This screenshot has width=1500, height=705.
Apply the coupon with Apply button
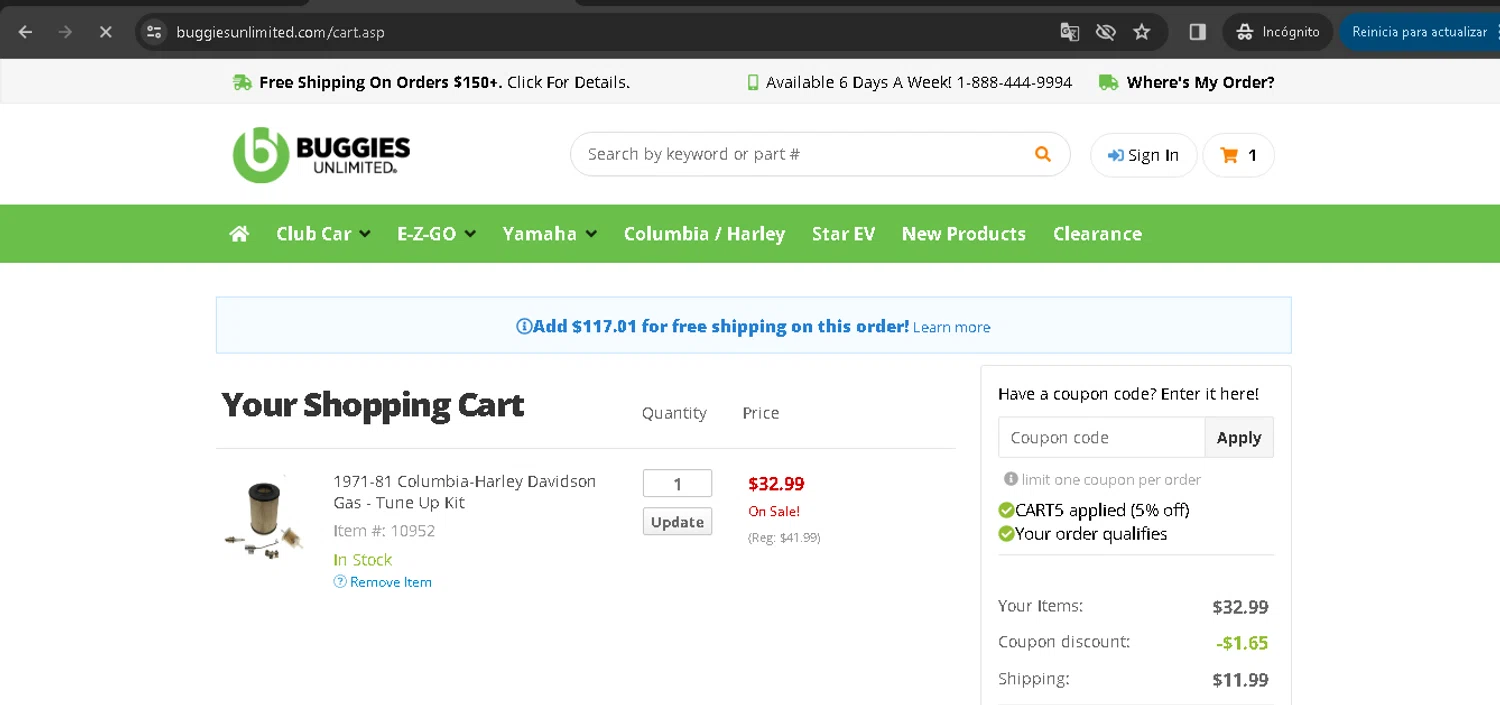pyautogui.click(x=1239, y=437)
